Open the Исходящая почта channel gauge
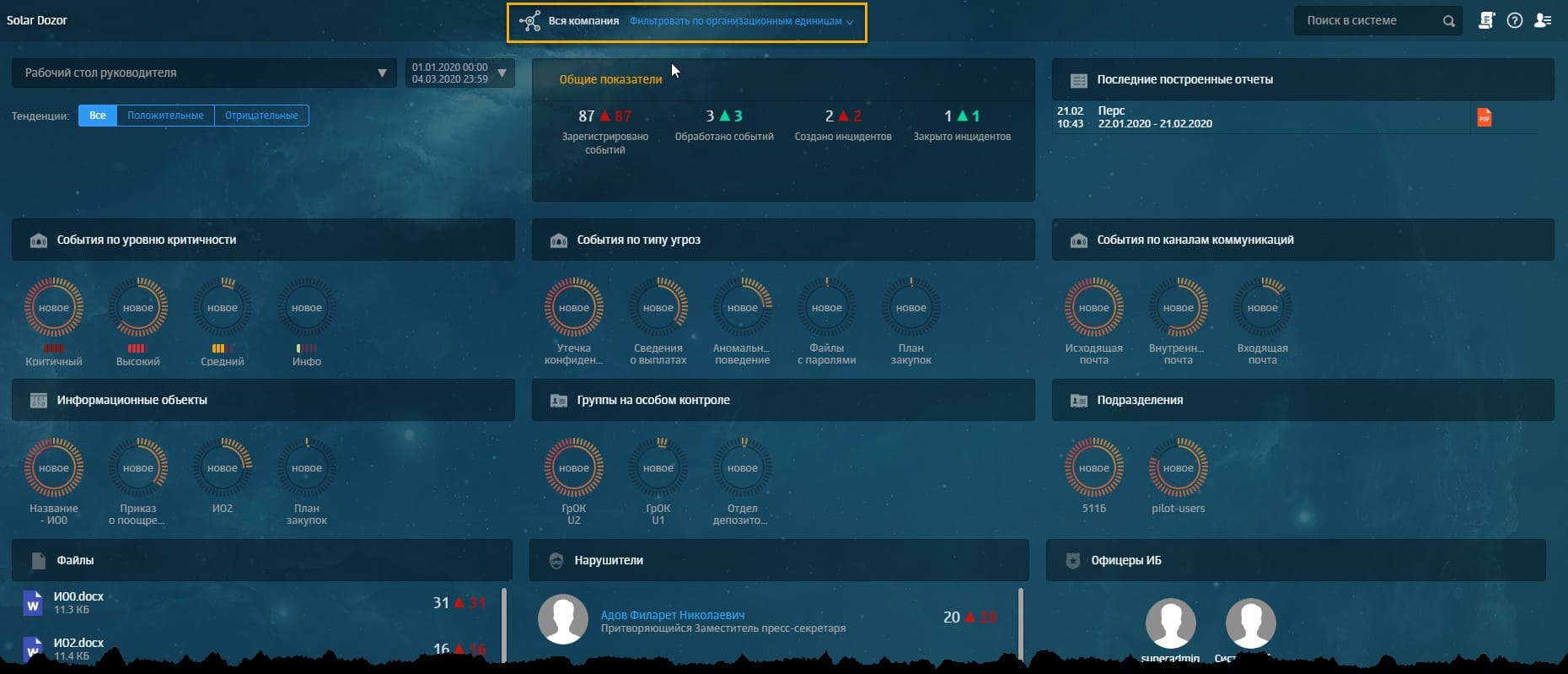The image size is (1568, 674). point(1094,308)
